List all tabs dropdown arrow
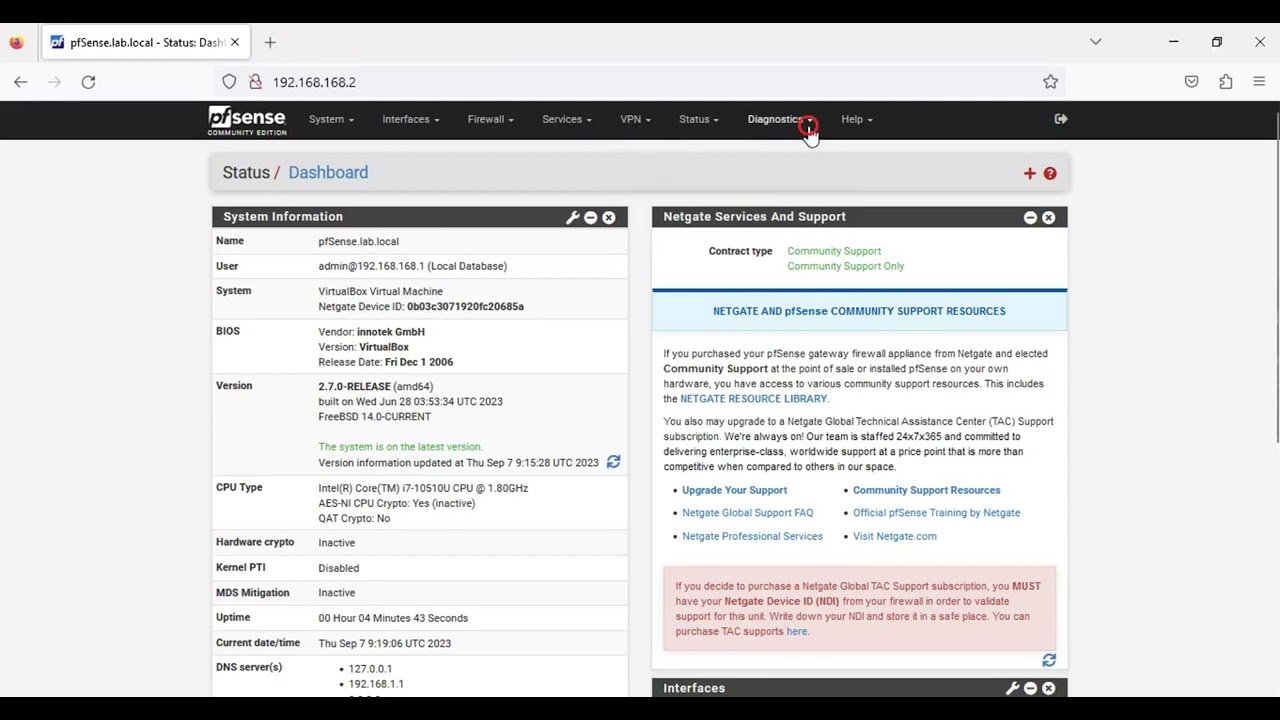Viewport: 1280px width, 720px height. pos(1095,42)
